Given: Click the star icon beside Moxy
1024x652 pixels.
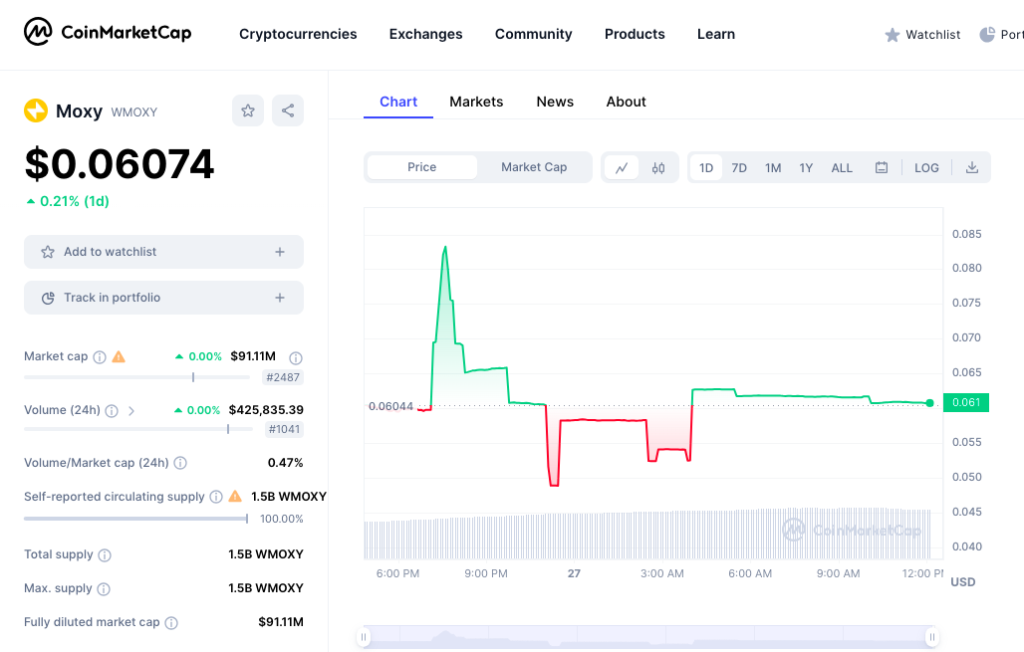Looking at the screenshot, I should [247, 110].
